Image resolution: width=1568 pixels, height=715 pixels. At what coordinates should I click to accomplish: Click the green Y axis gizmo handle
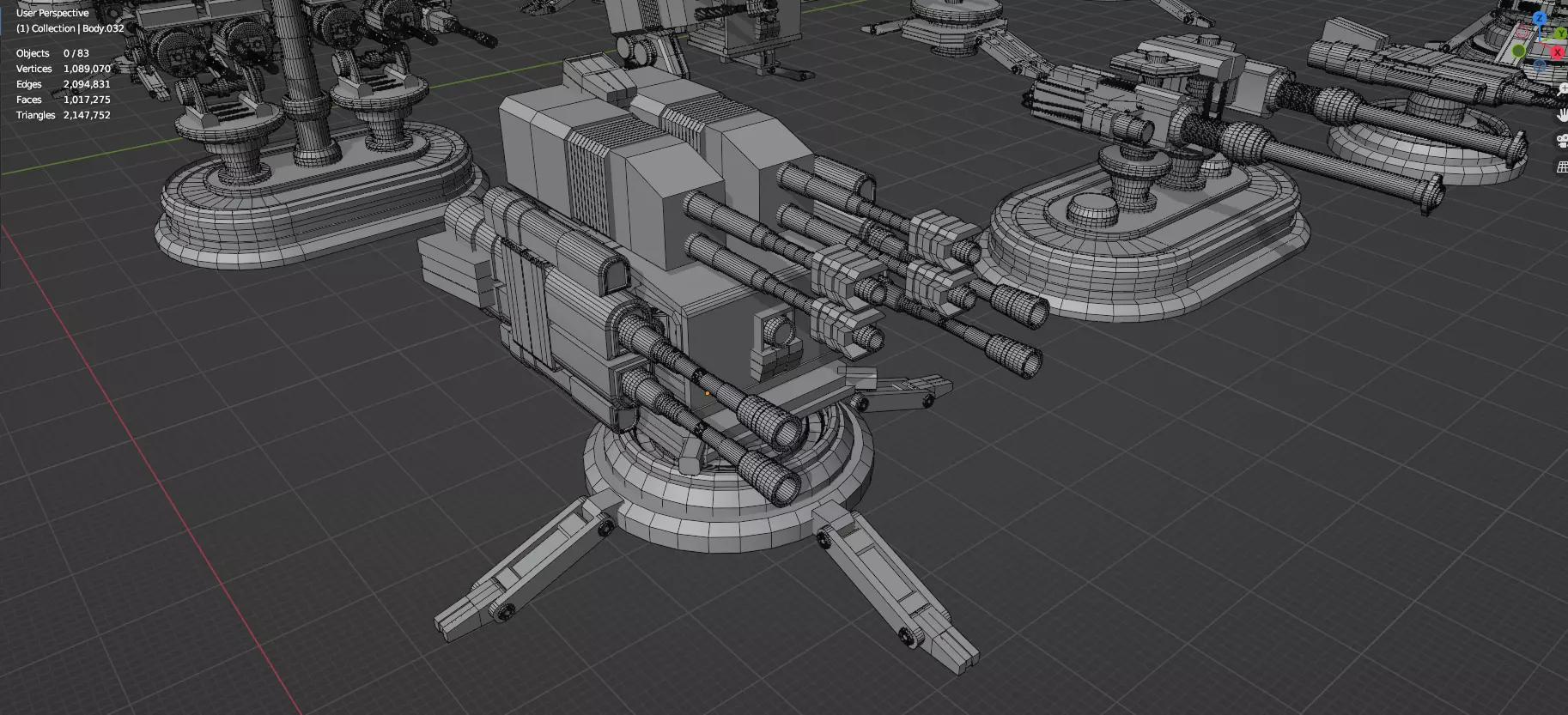(x=1561, y=33)
